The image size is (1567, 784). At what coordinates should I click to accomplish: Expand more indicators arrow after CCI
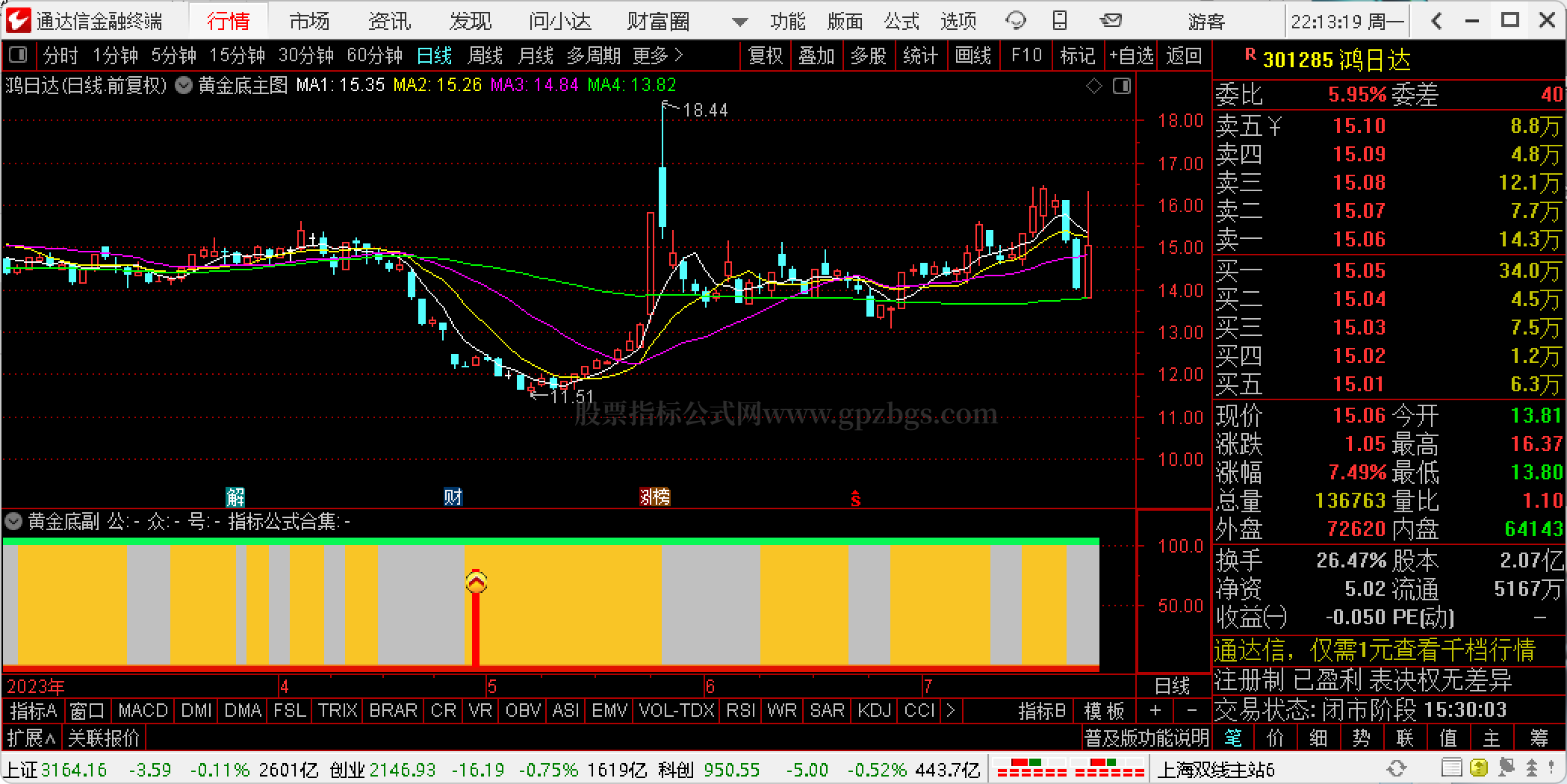pos(951,711)
